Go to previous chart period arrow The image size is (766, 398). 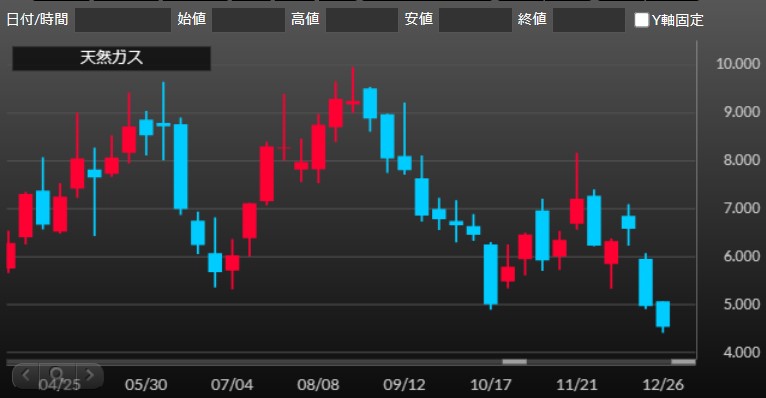click(x=26, y=375)
